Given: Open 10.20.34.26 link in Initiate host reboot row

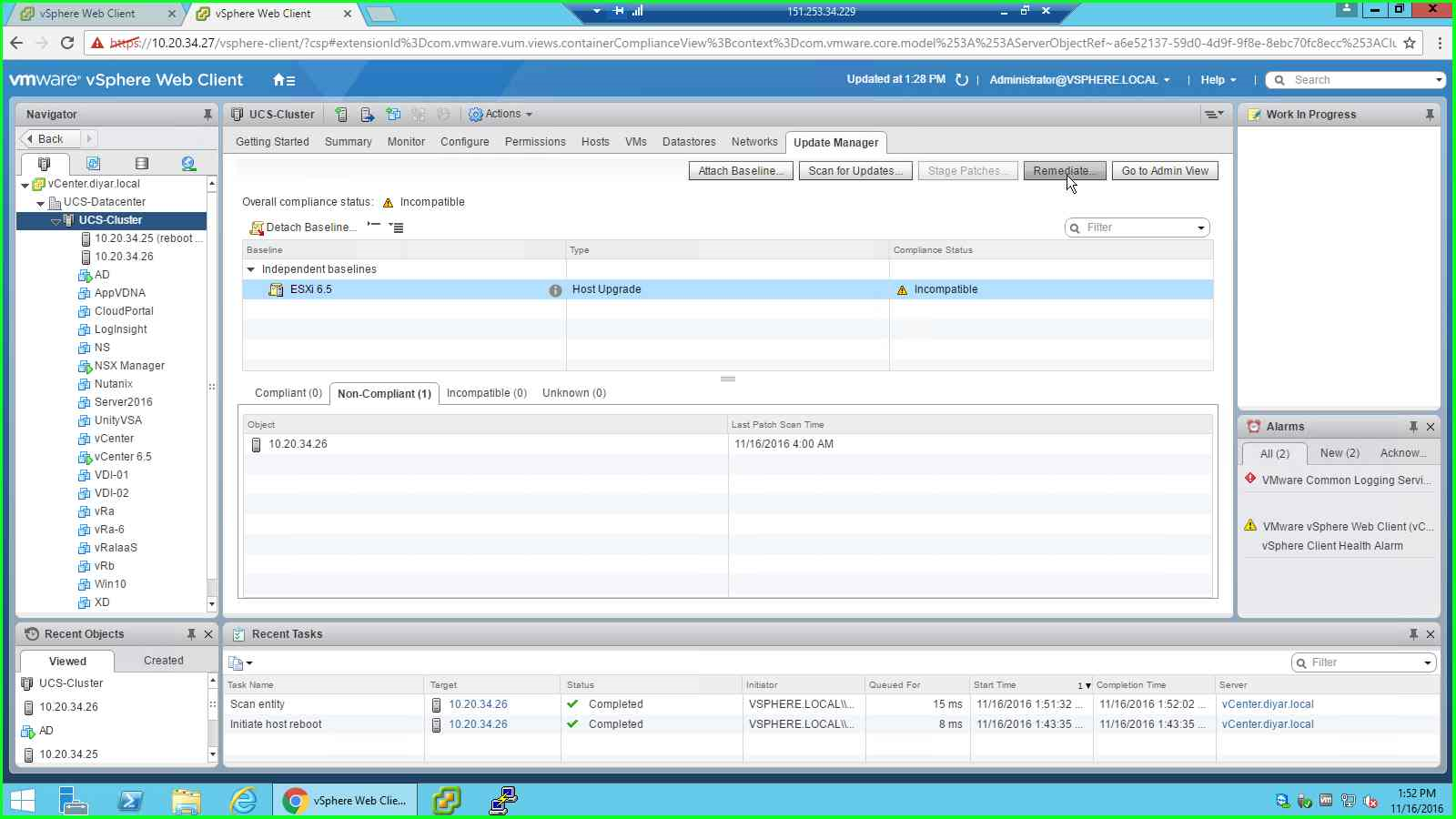Looking at the screenshot, I should pos(478,724).
